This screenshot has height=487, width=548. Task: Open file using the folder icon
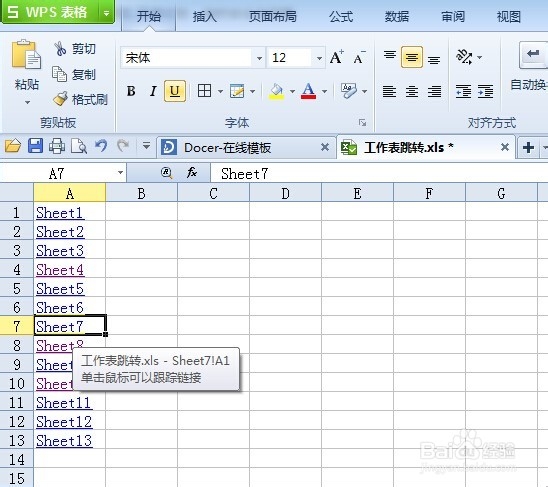tap(13, 146)
